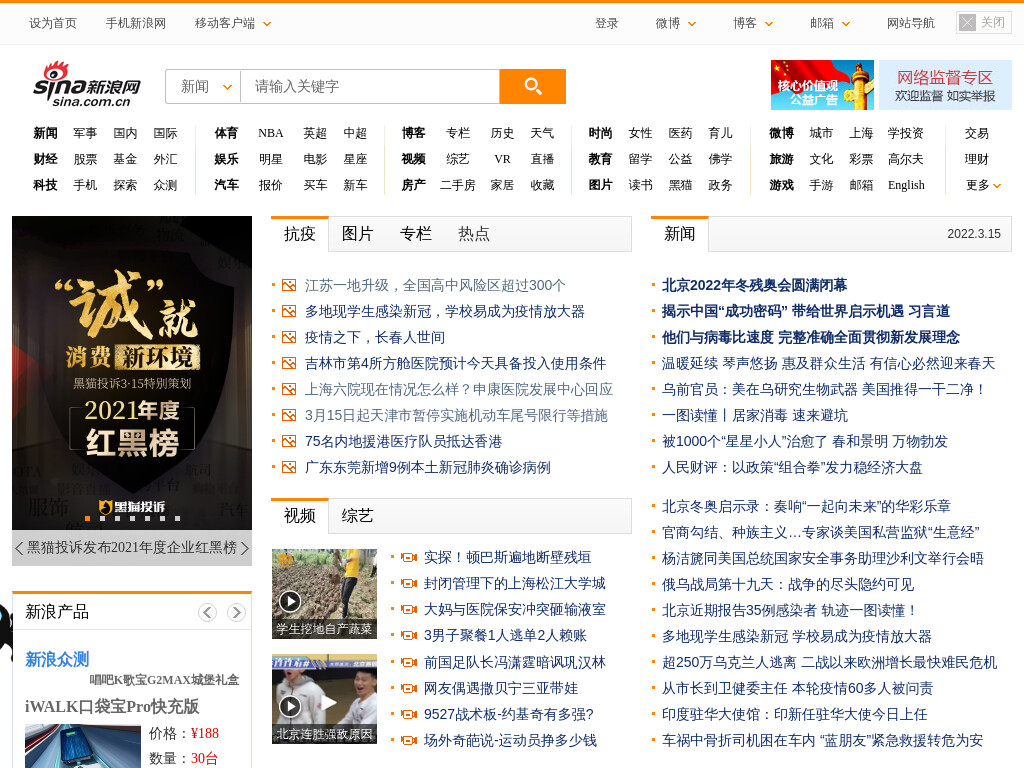
Task: Open the NBA navigation link
Action: click(270, 133)
